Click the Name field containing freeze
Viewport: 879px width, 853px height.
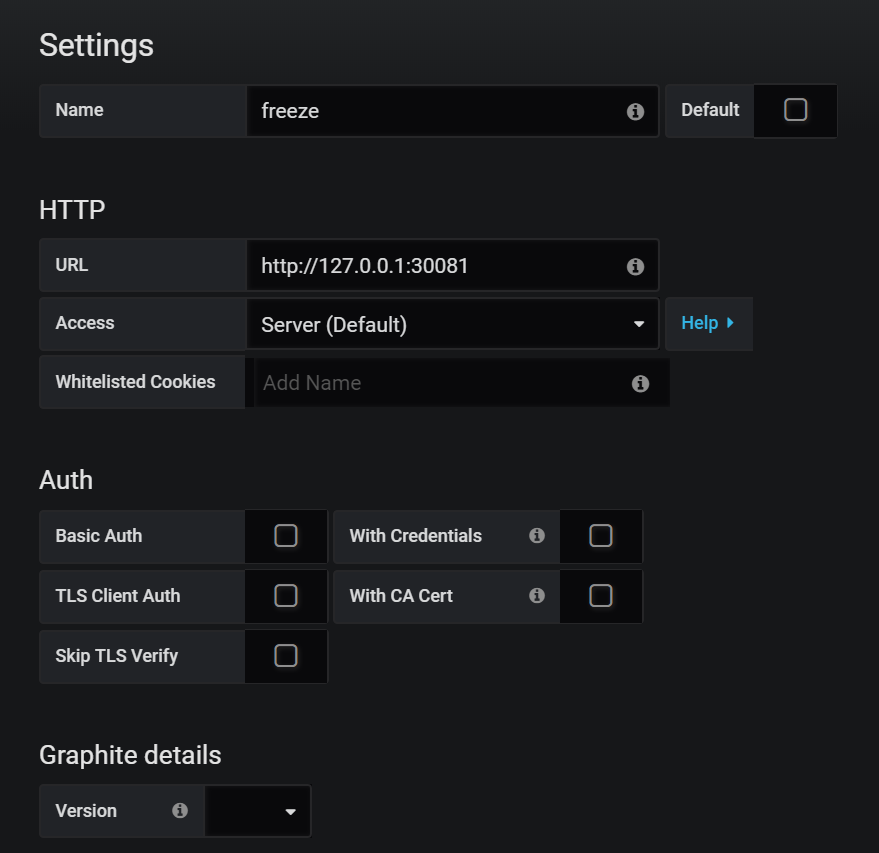point(430,110)
